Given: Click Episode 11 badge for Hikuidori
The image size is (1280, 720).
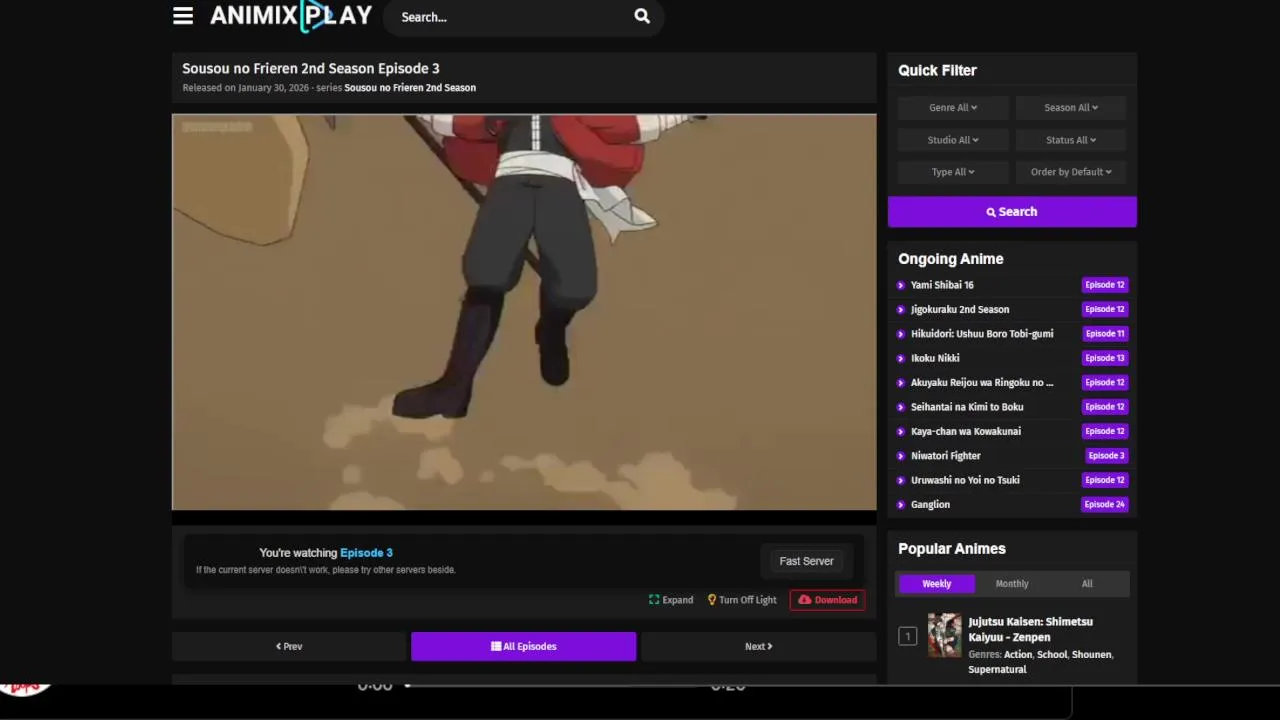Looking at the screenshot, I should click(x=1105, y=334).
